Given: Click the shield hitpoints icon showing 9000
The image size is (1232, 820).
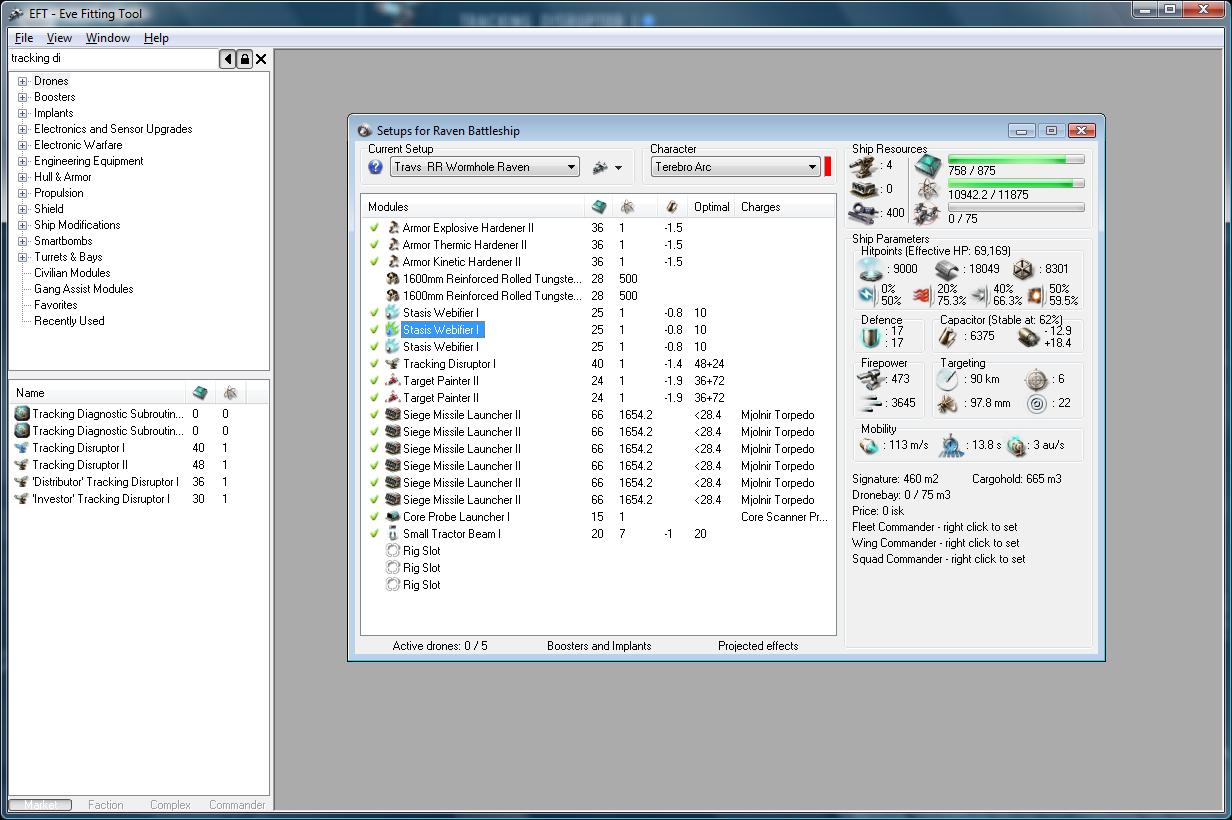Looking at the screenshot, I should point(872,269).
